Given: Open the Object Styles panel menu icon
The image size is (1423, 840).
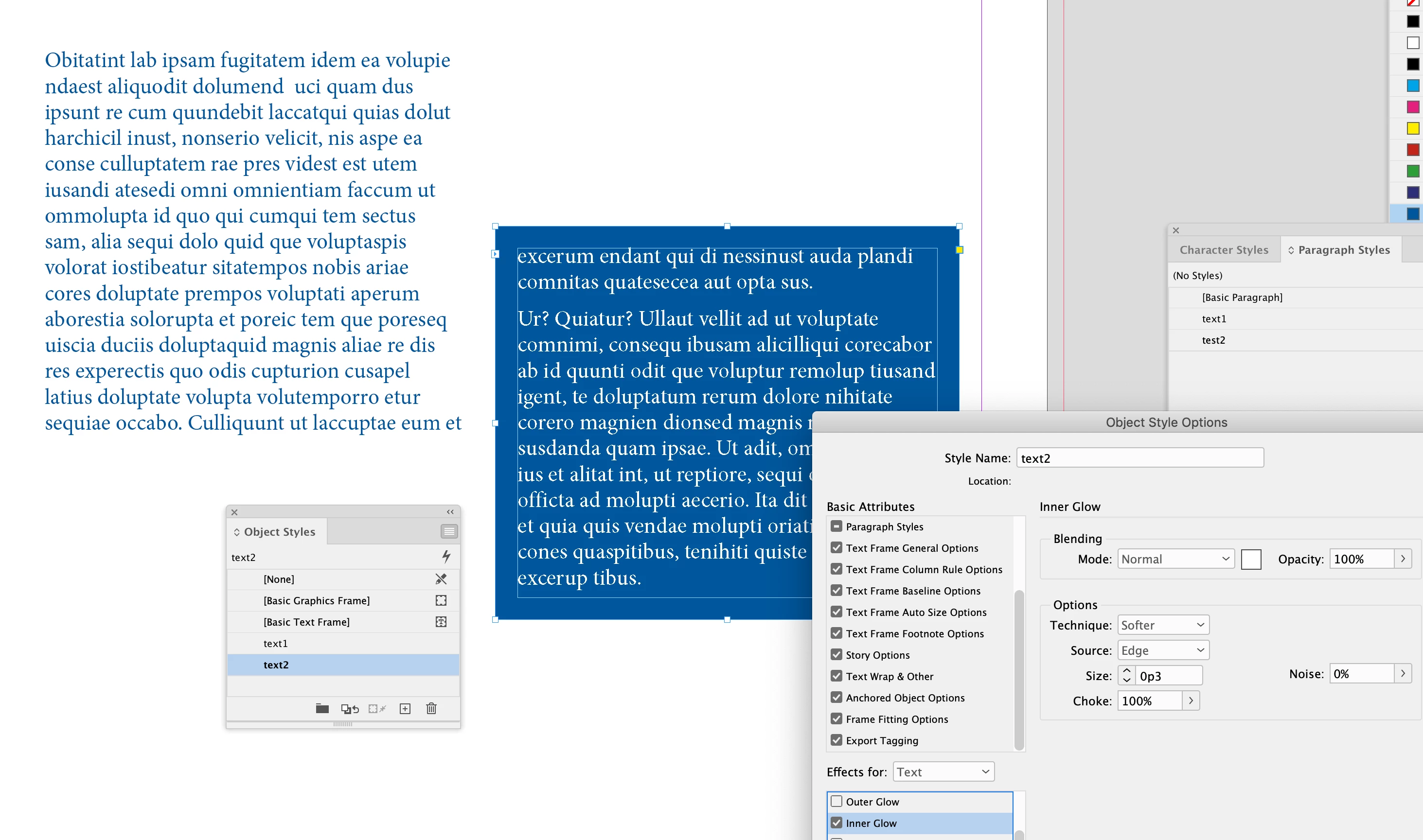Looking at the screenshot, I should tap(448, 531).
